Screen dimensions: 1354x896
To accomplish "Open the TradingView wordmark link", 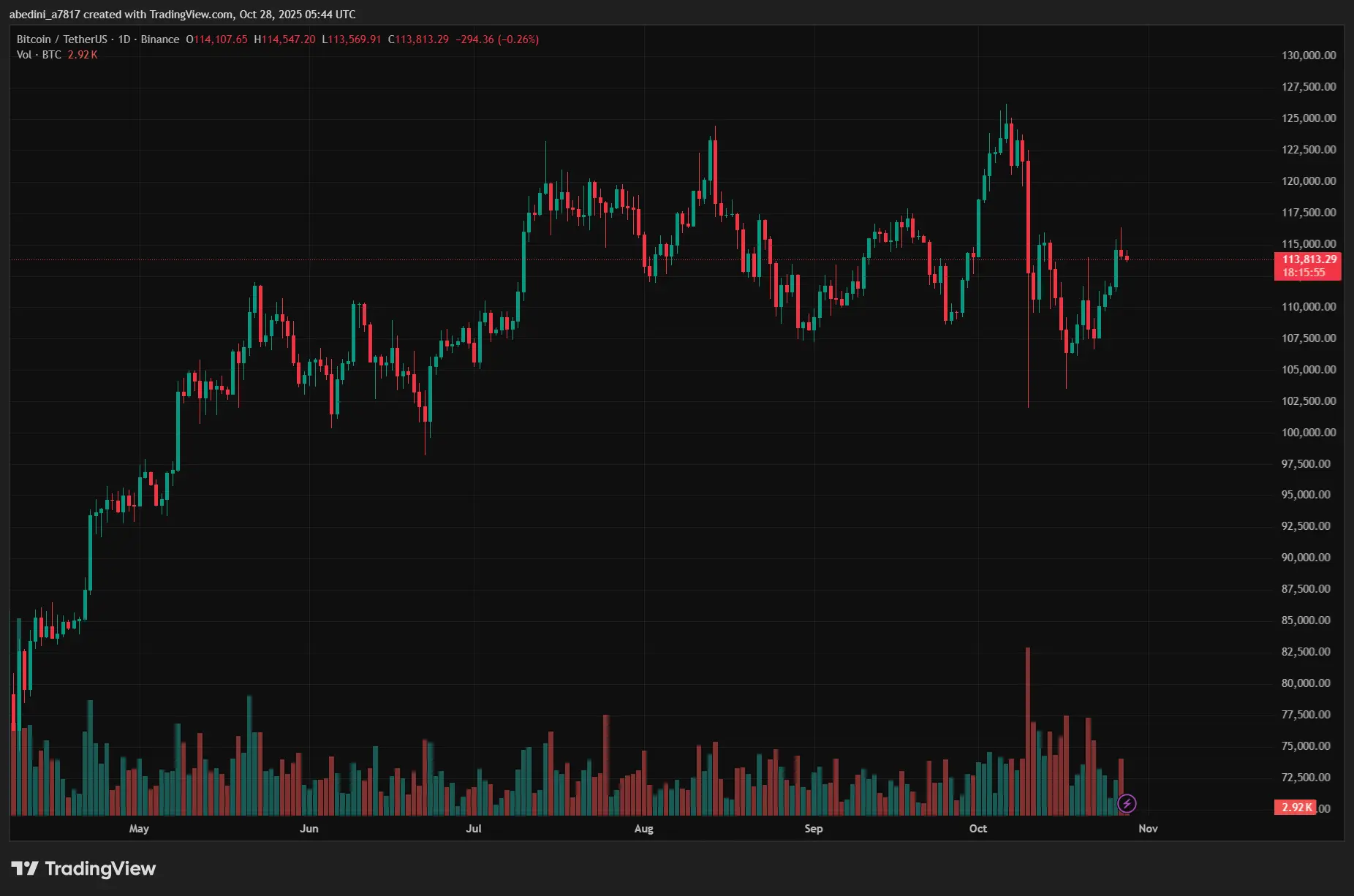I will pyautogui.click(x=100, y=868).
